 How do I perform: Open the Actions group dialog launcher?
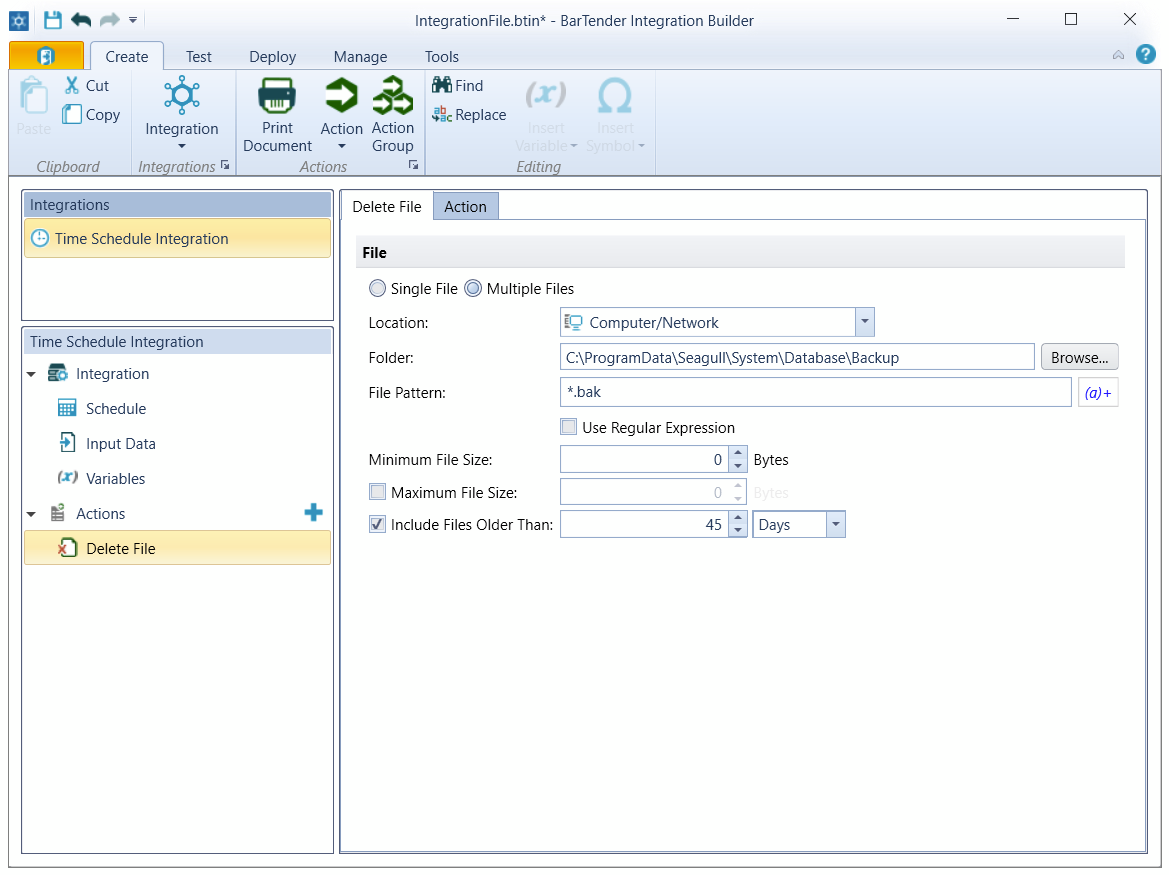(x=414, y=165)
